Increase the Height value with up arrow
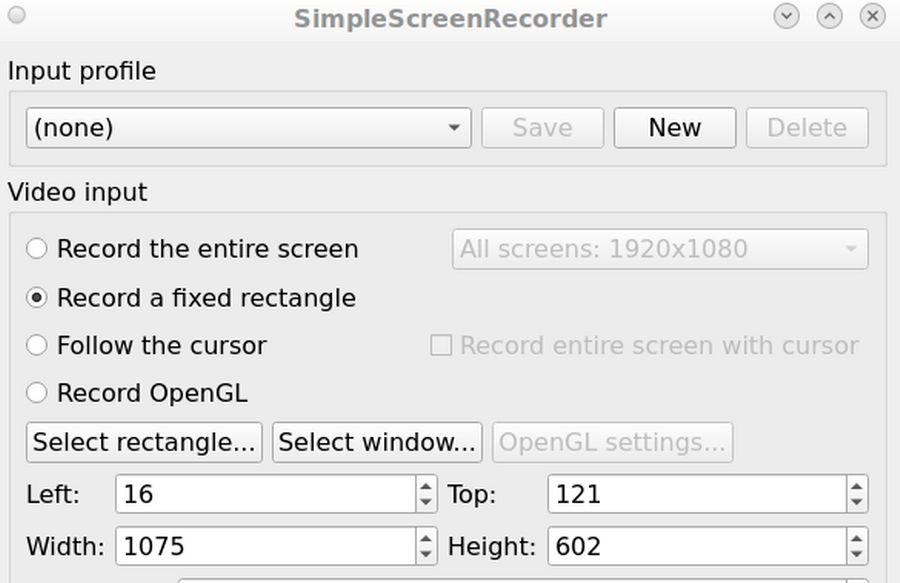This screenshot has height=583, width=900. [x=857, y=538]
